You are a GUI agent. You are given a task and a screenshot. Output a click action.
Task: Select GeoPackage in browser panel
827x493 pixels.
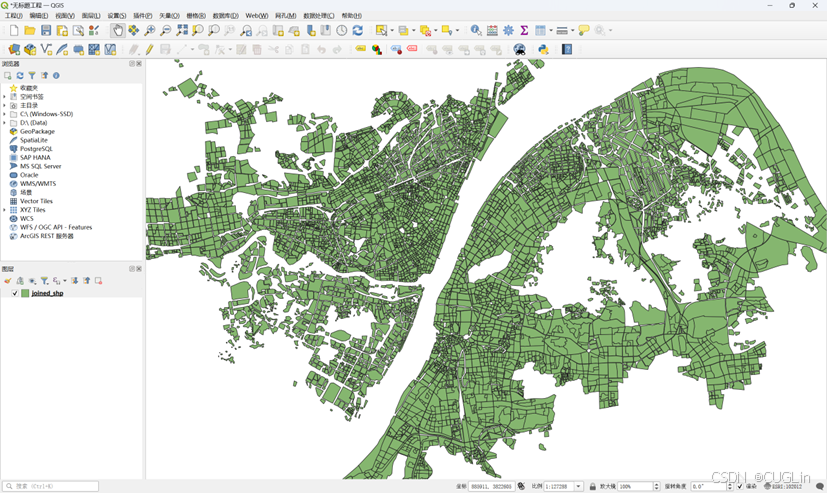pos(37,131)
